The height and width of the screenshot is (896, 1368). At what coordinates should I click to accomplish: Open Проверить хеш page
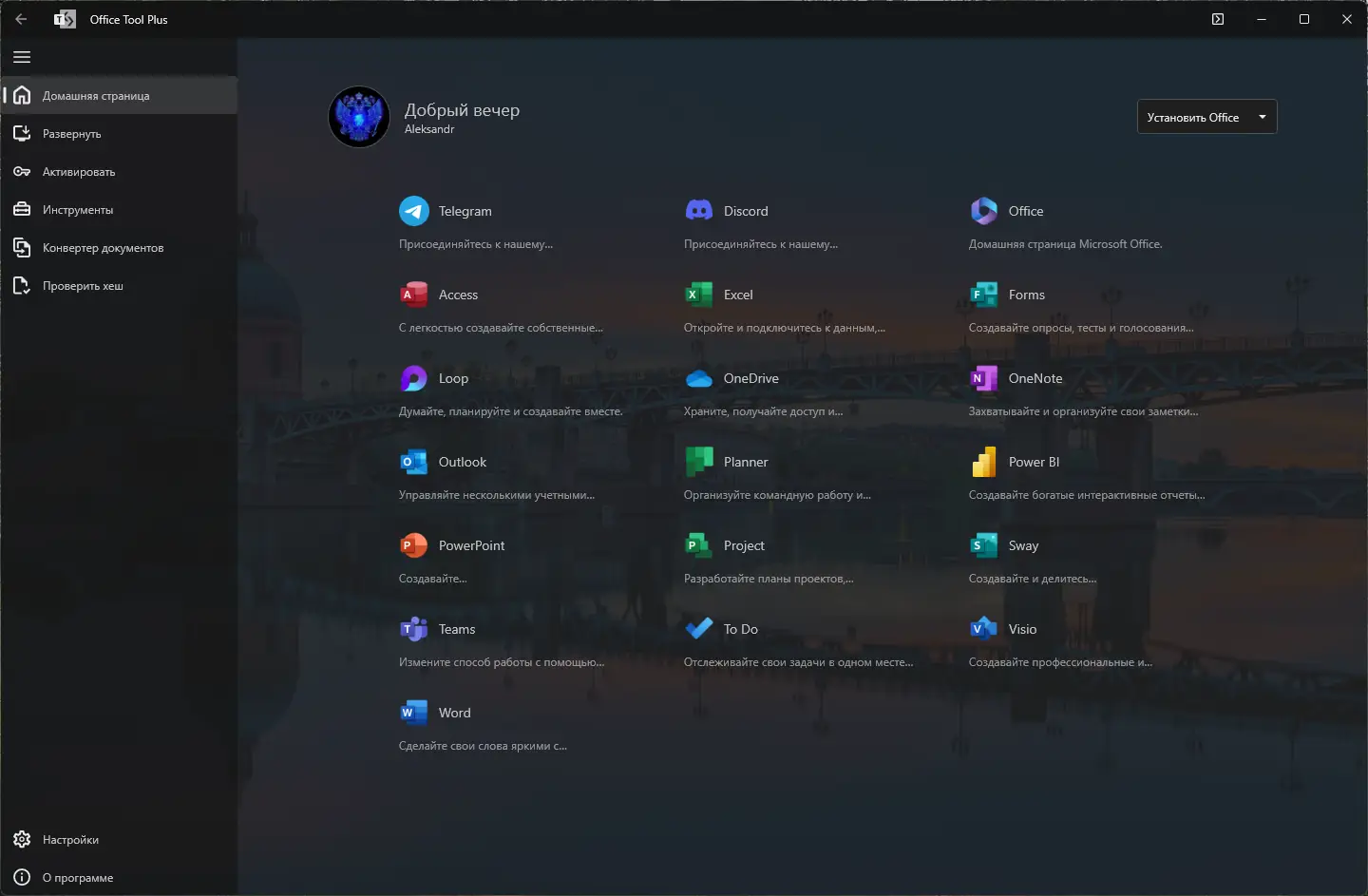pos(119,285)
